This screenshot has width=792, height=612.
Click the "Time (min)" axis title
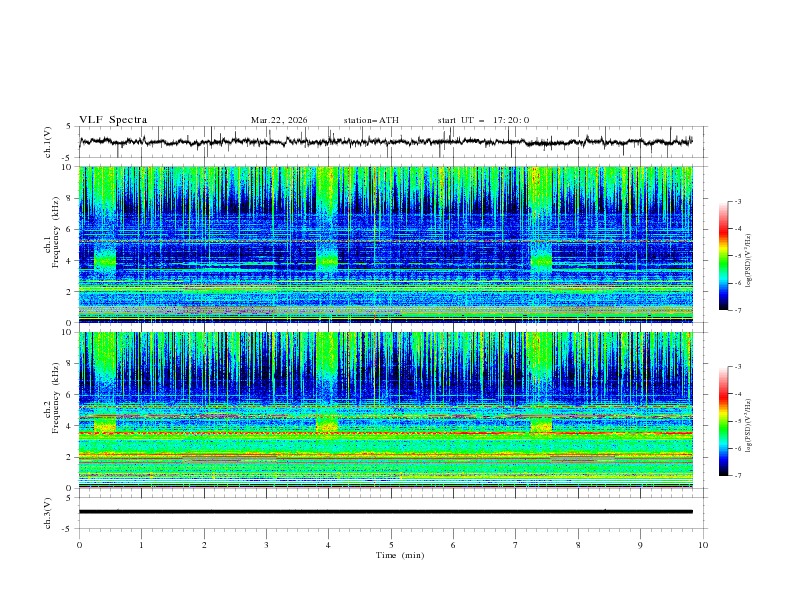tap(400, 555)
